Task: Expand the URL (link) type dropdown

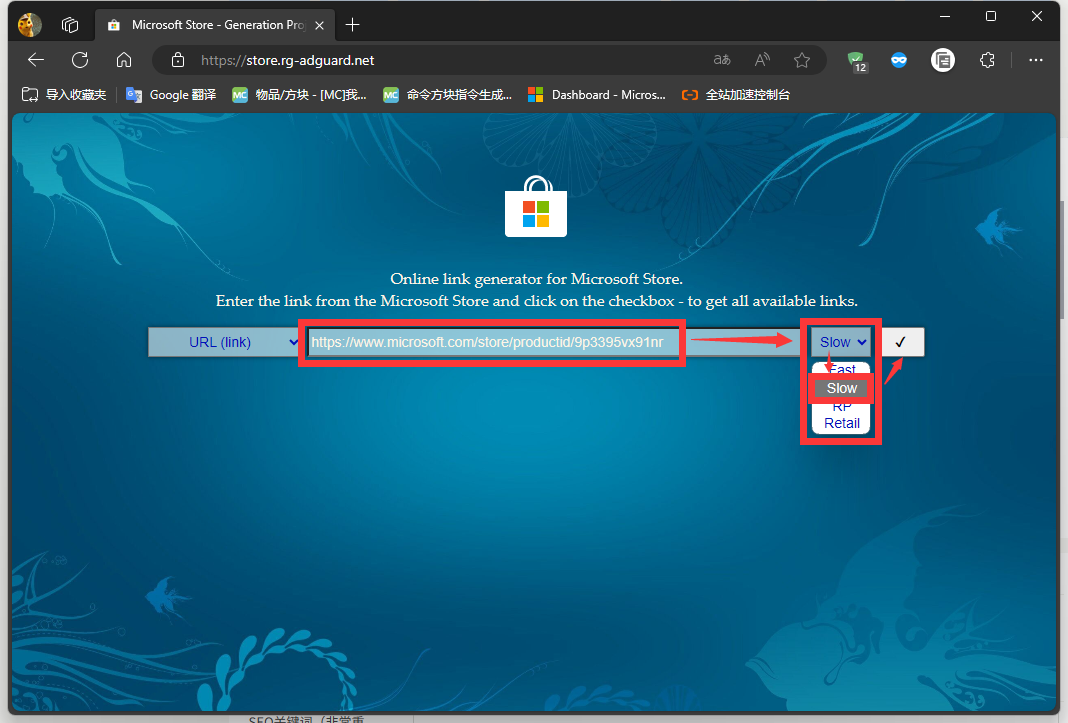Action: (225, 342)
